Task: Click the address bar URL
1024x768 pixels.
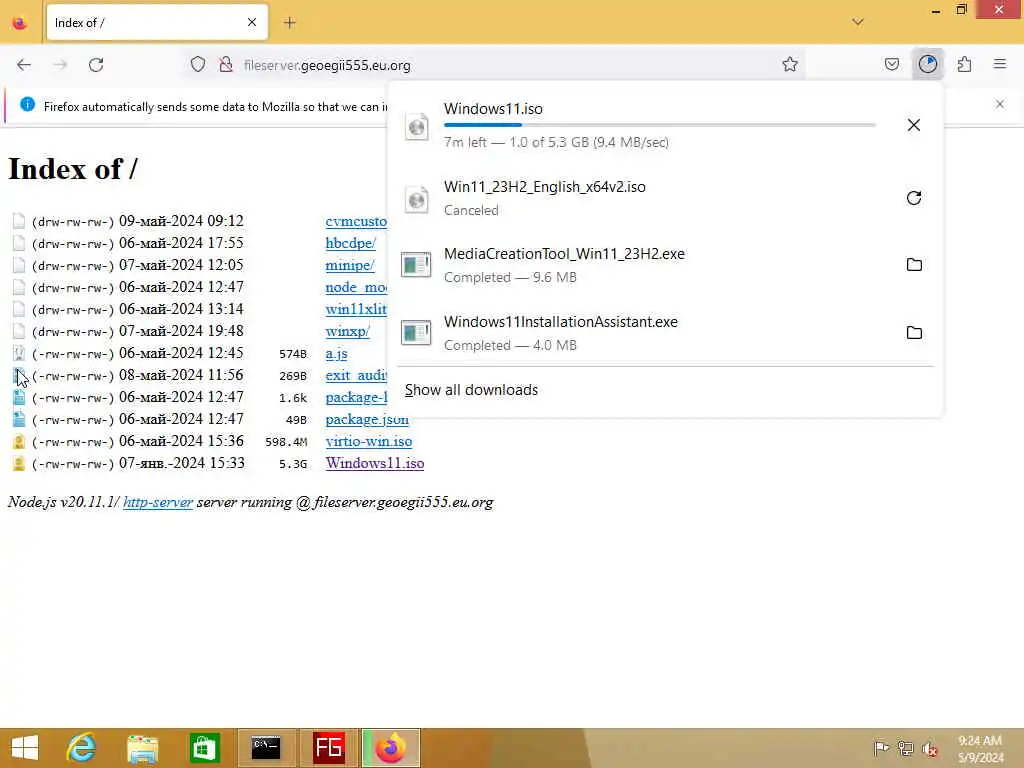Action: coord(327,65)
